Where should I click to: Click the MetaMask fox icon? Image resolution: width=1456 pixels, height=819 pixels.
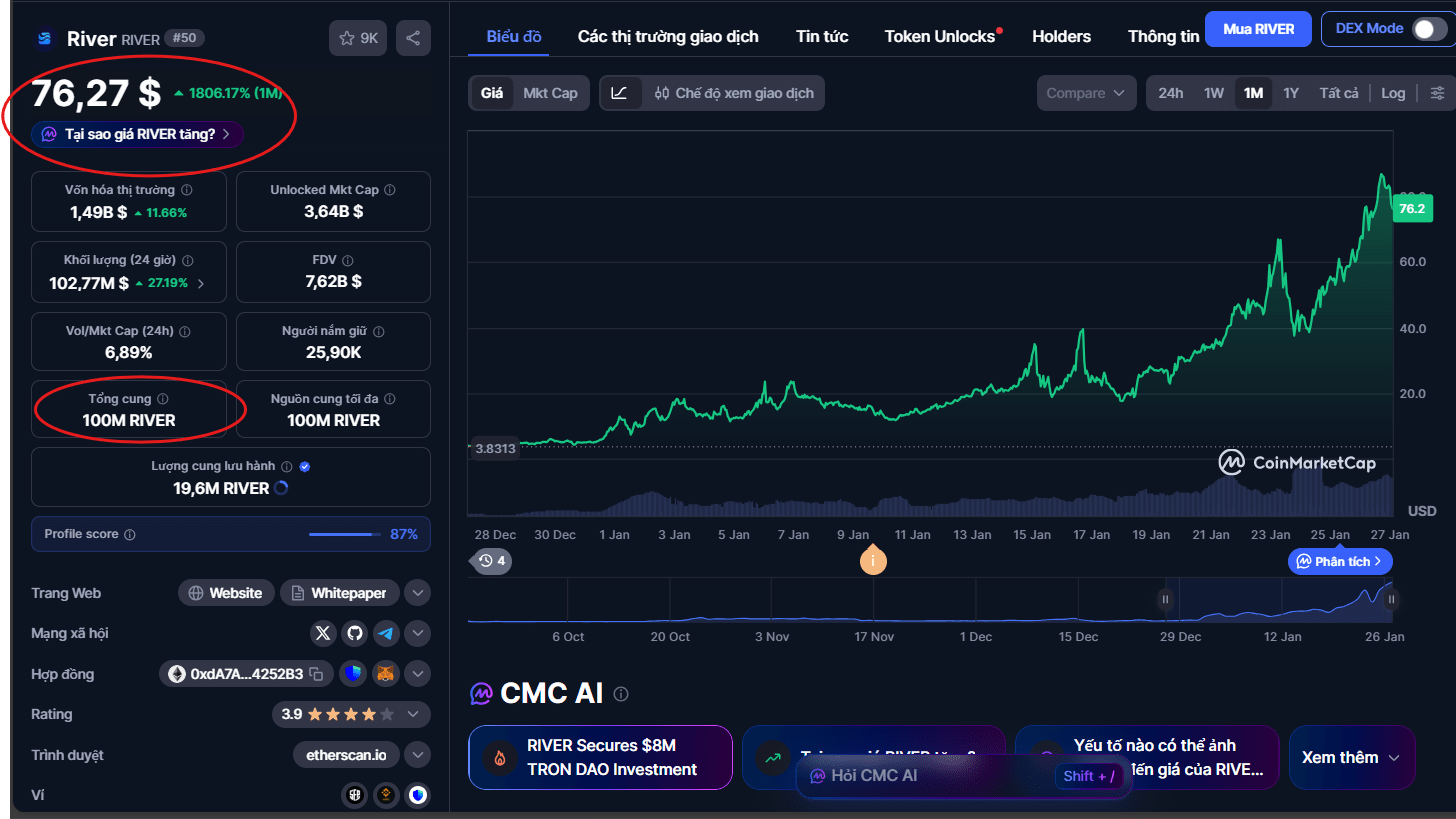385,674
